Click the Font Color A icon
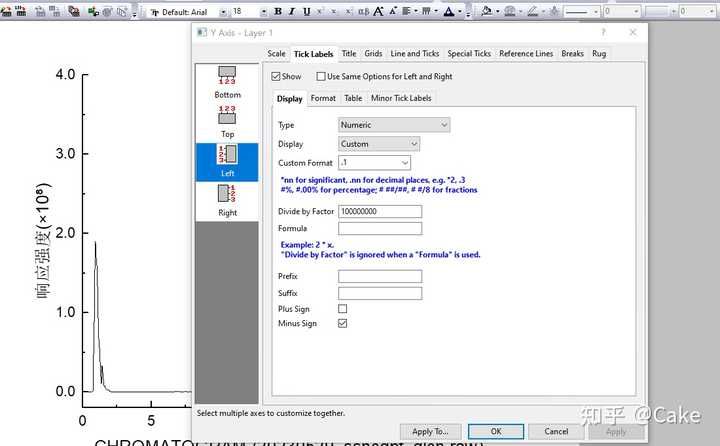 [449, 11]
